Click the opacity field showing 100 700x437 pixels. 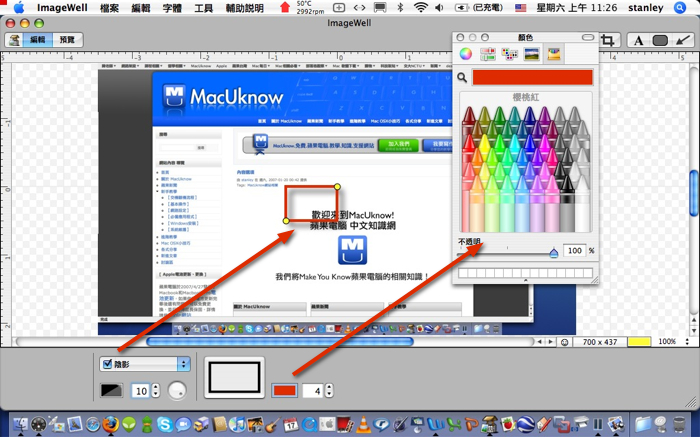(574, 250)
